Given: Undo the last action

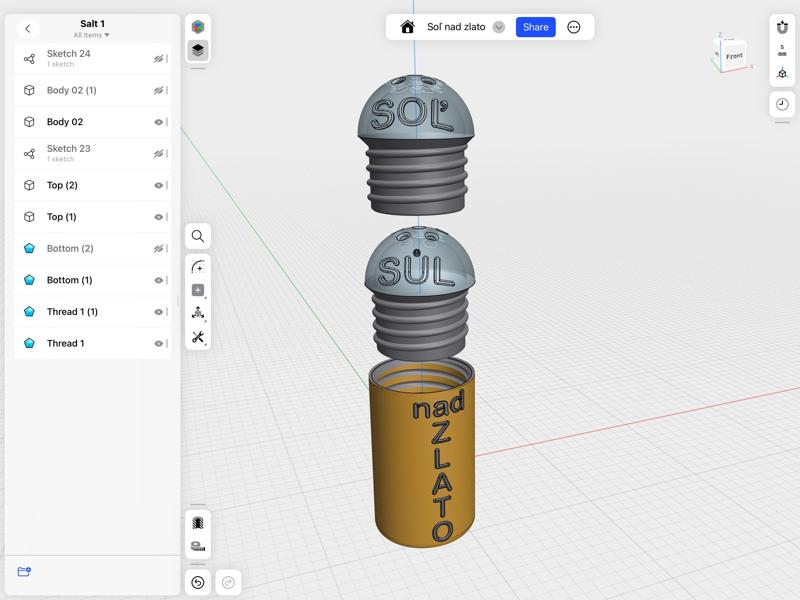Looking at the screenshot, I should [x=198, y=582].
